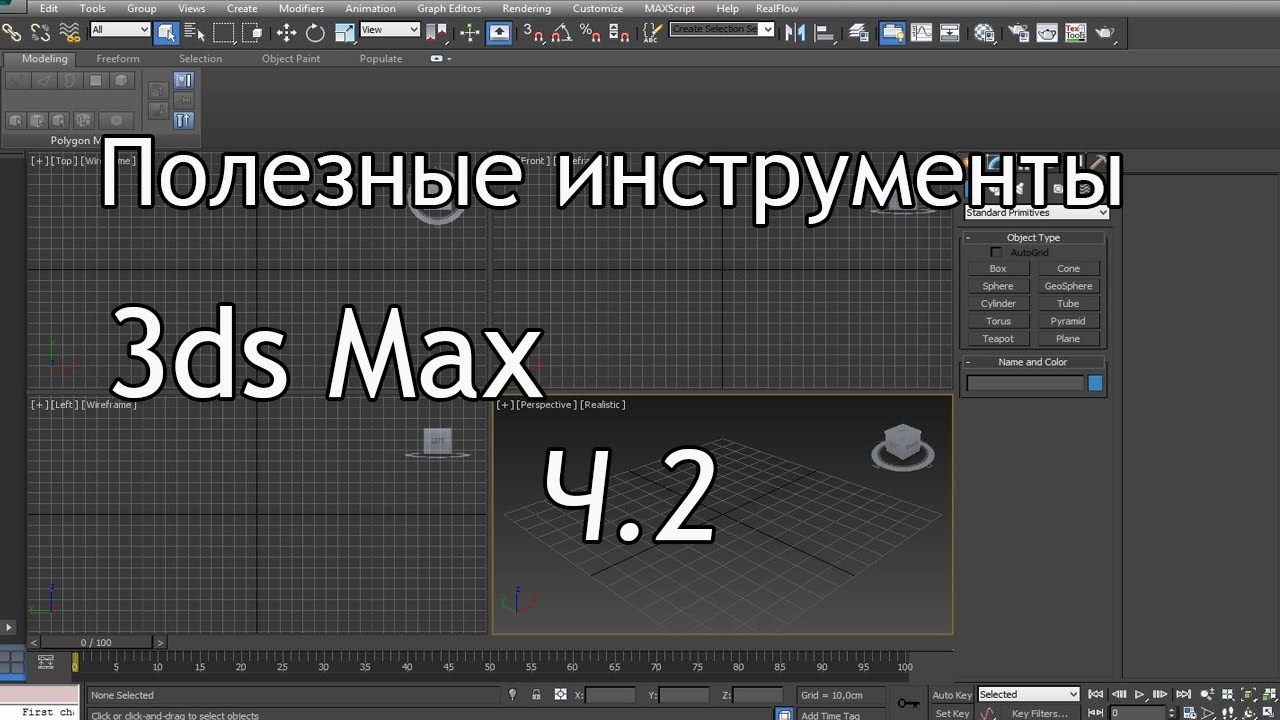Viewport: 1280px width, 720px height.
Task: Open Curve Editor icon
Action: pos(921,32)
